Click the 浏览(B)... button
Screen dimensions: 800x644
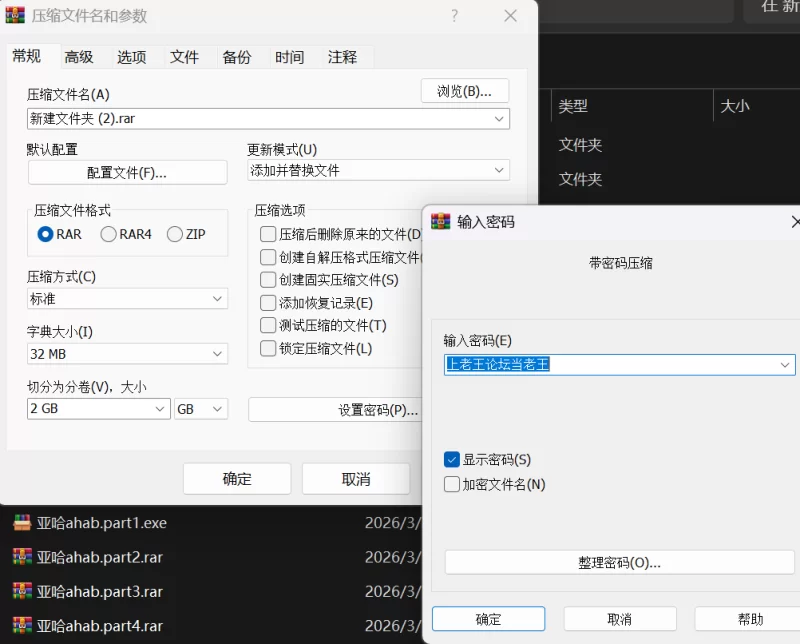[465, 91]
